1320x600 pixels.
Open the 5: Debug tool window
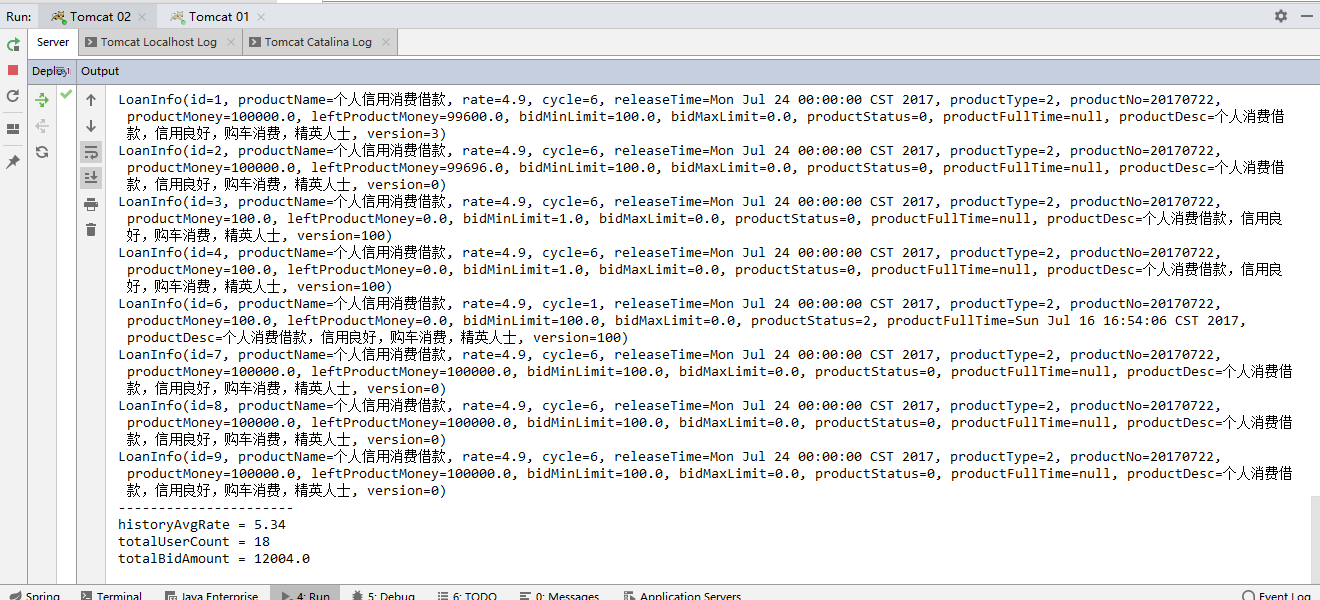pos(384,595)
